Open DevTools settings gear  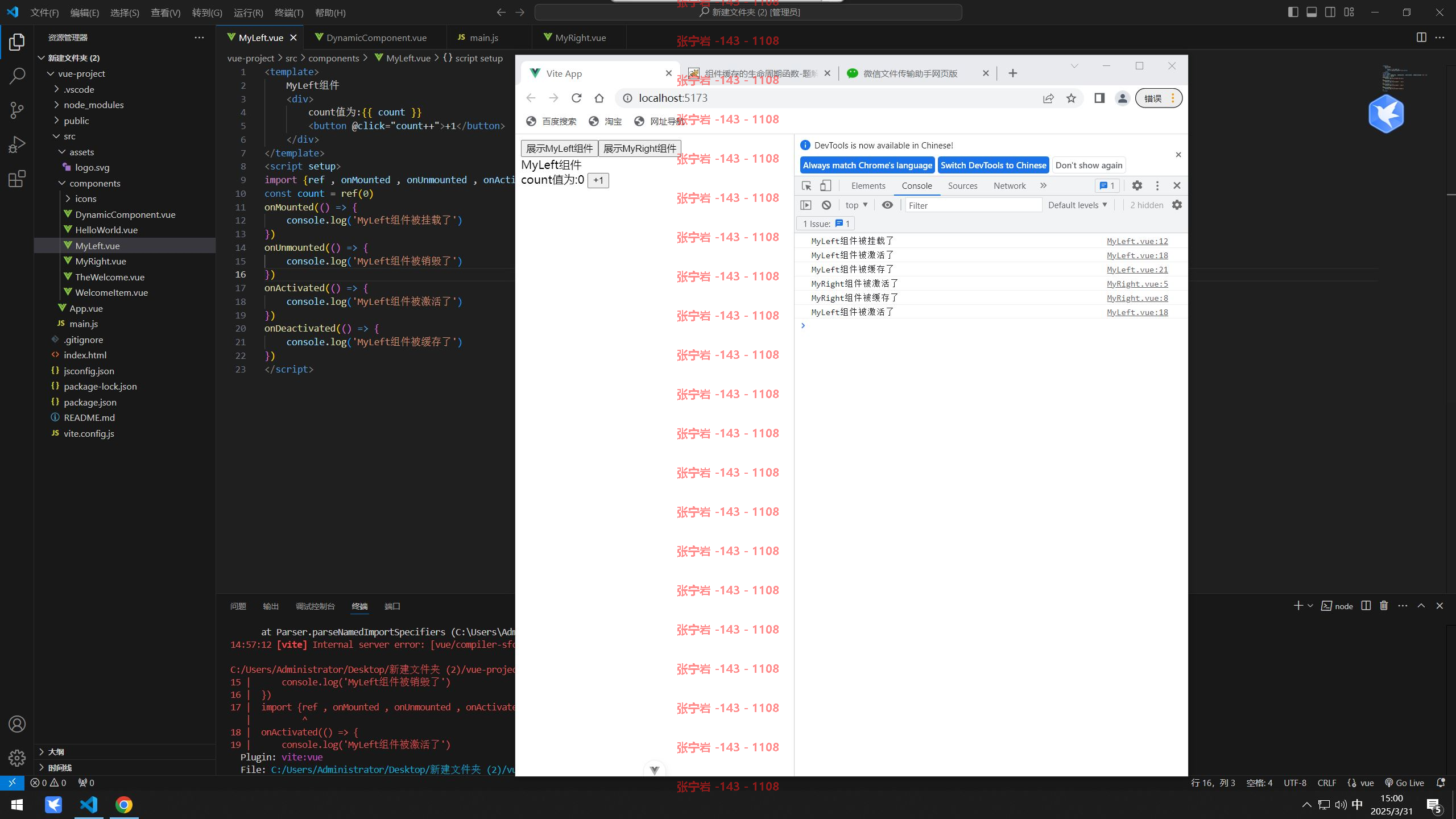[1137, 185]
